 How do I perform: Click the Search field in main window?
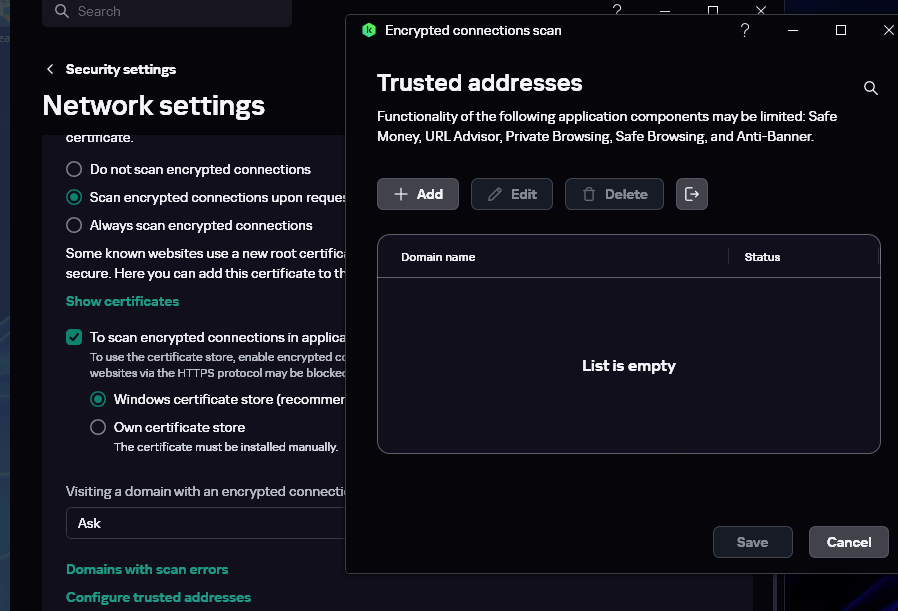coord(170,12)
